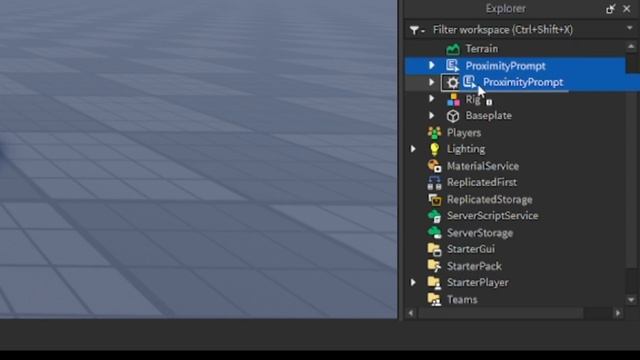This screenshot has height=360, width=640.
Task: Select StarterPack in Explorer
Action: pyautogui.click(x=474, y=266)
